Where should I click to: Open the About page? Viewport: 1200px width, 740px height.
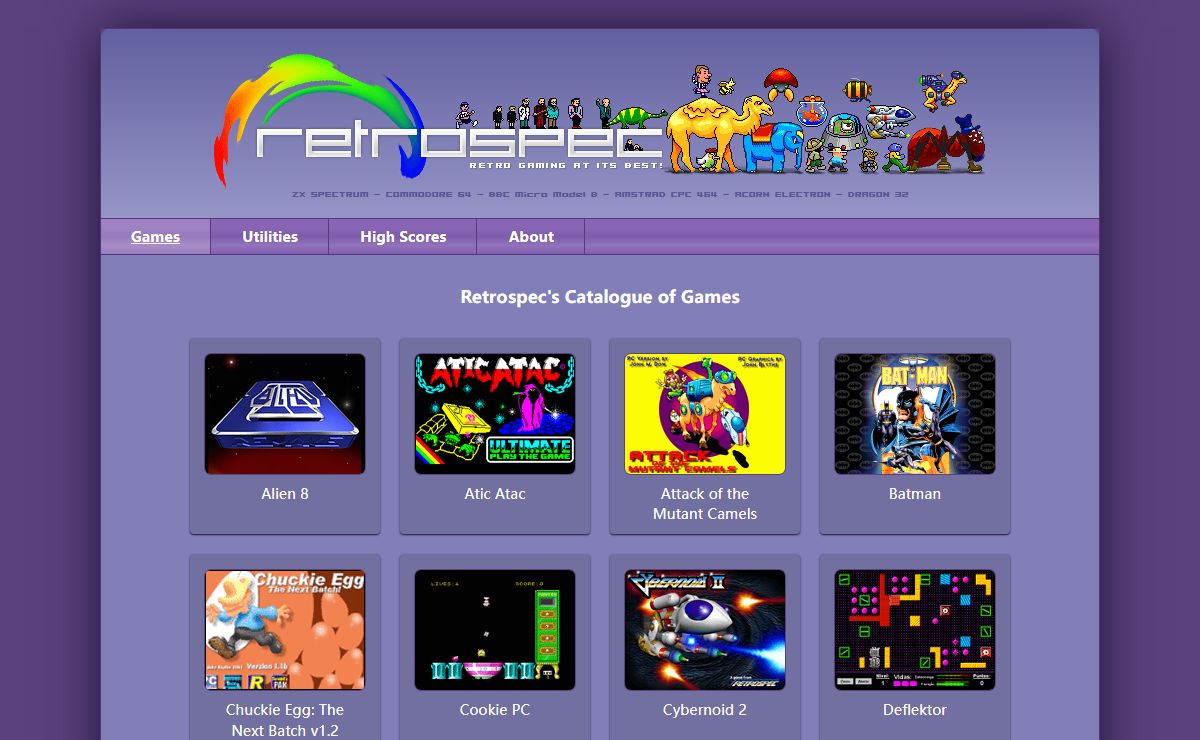531,237
